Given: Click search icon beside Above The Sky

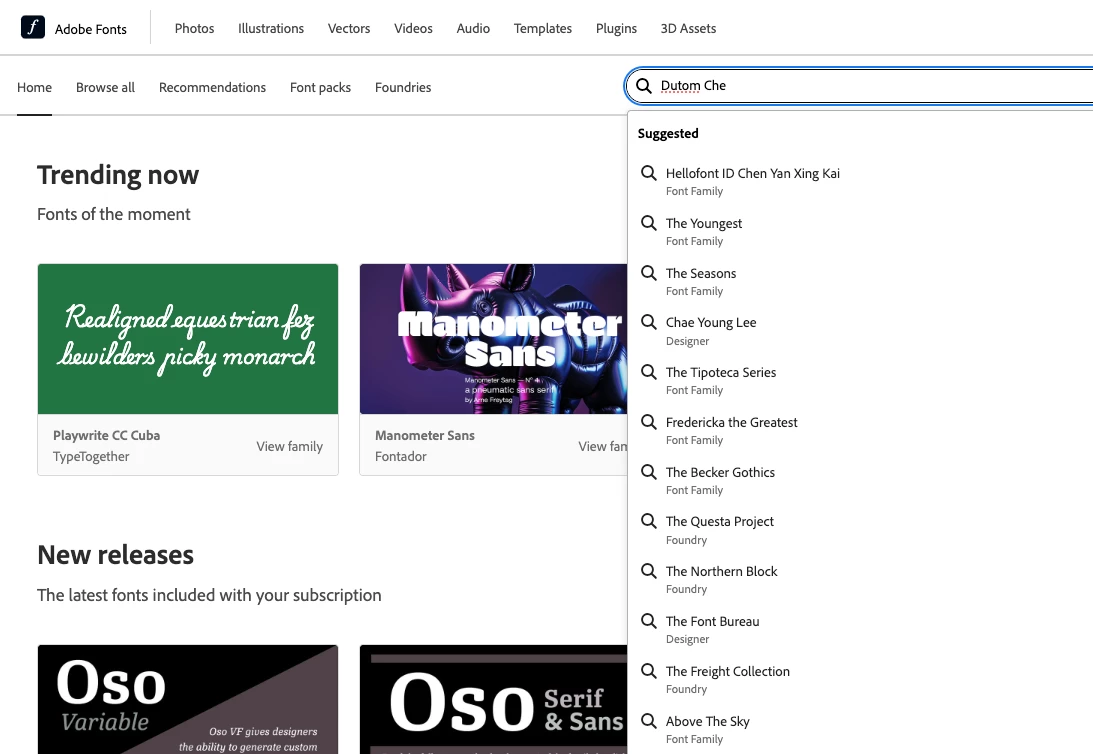Looking at the screenshot, I should (x=649, y=721).
